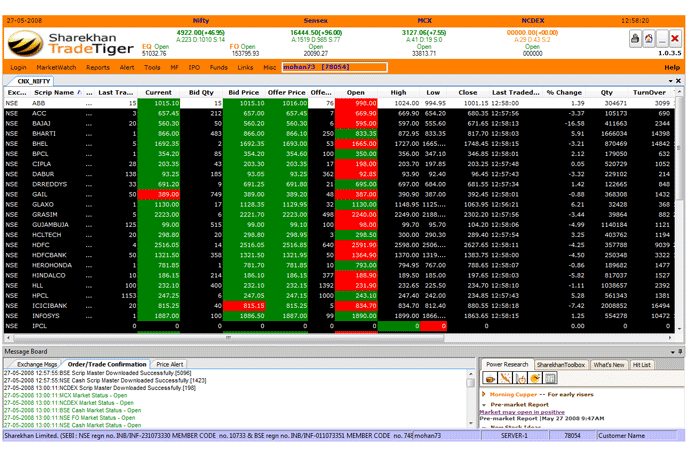
Task: Select the BHARTI scrip row
Action: [339, 134]
